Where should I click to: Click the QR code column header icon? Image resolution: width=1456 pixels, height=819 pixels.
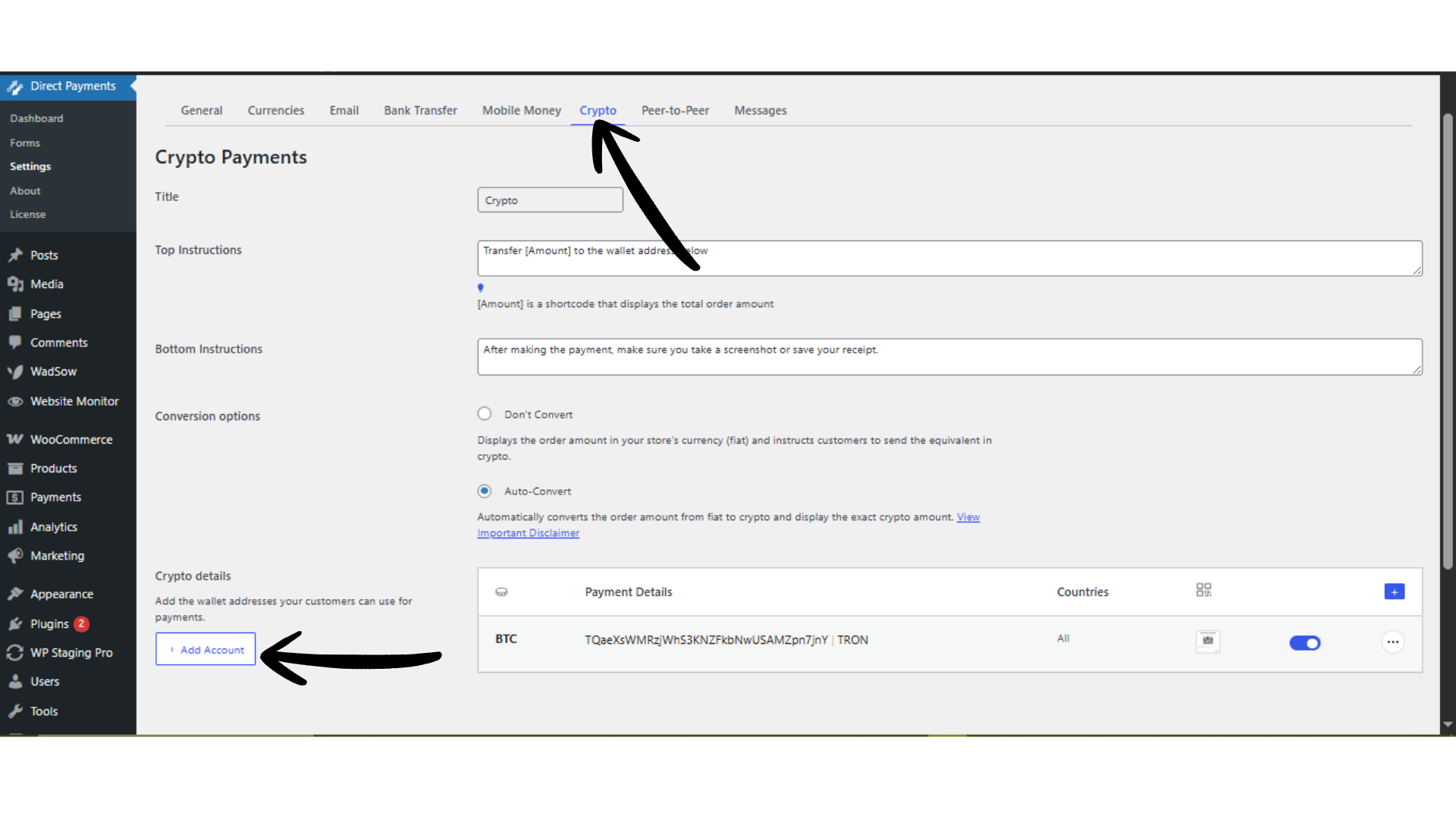pos(1203,590)
